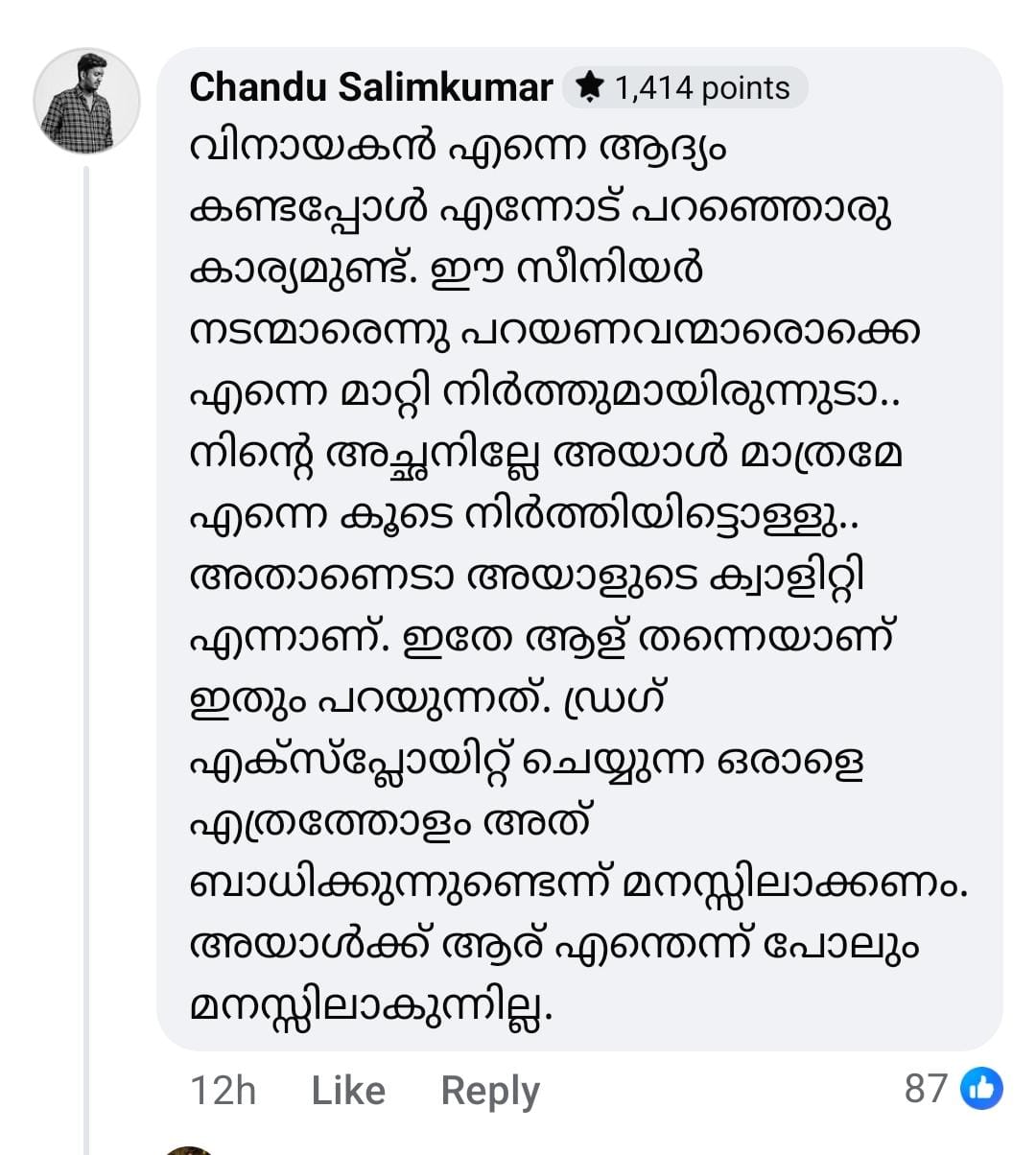Click the last comment line മനസ്സിലാകുന്നില്ല
Viewport: 1036px width, 1155px height.
tap(372, 1006)
